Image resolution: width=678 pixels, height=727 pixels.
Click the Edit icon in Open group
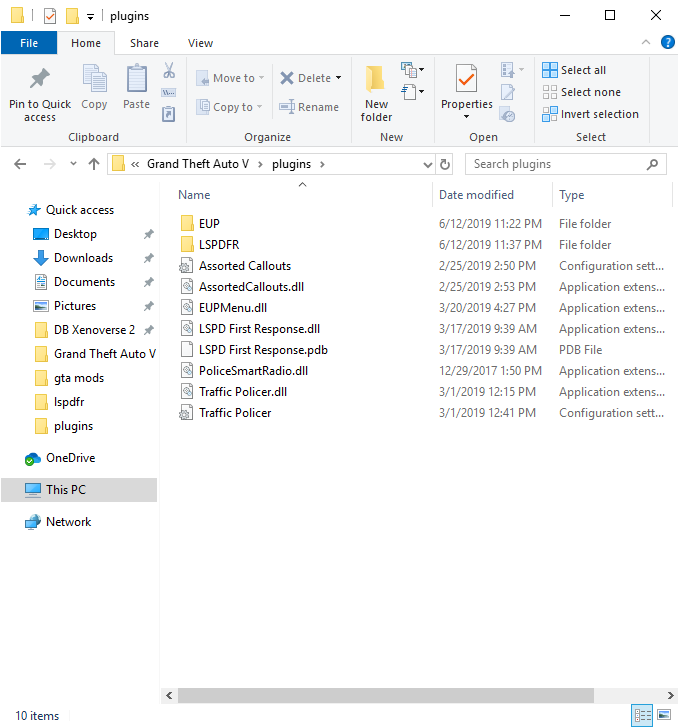(x=507, y=92)
